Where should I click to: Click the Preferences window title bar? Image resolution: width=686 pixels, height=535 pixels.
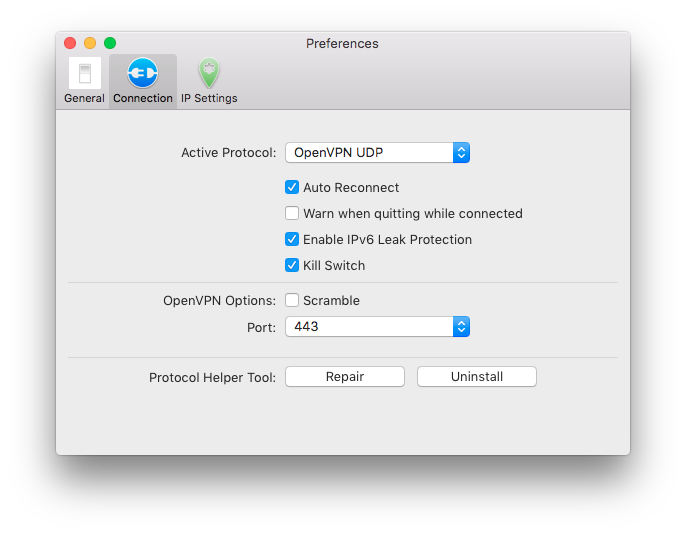click(x=342, y=43)
